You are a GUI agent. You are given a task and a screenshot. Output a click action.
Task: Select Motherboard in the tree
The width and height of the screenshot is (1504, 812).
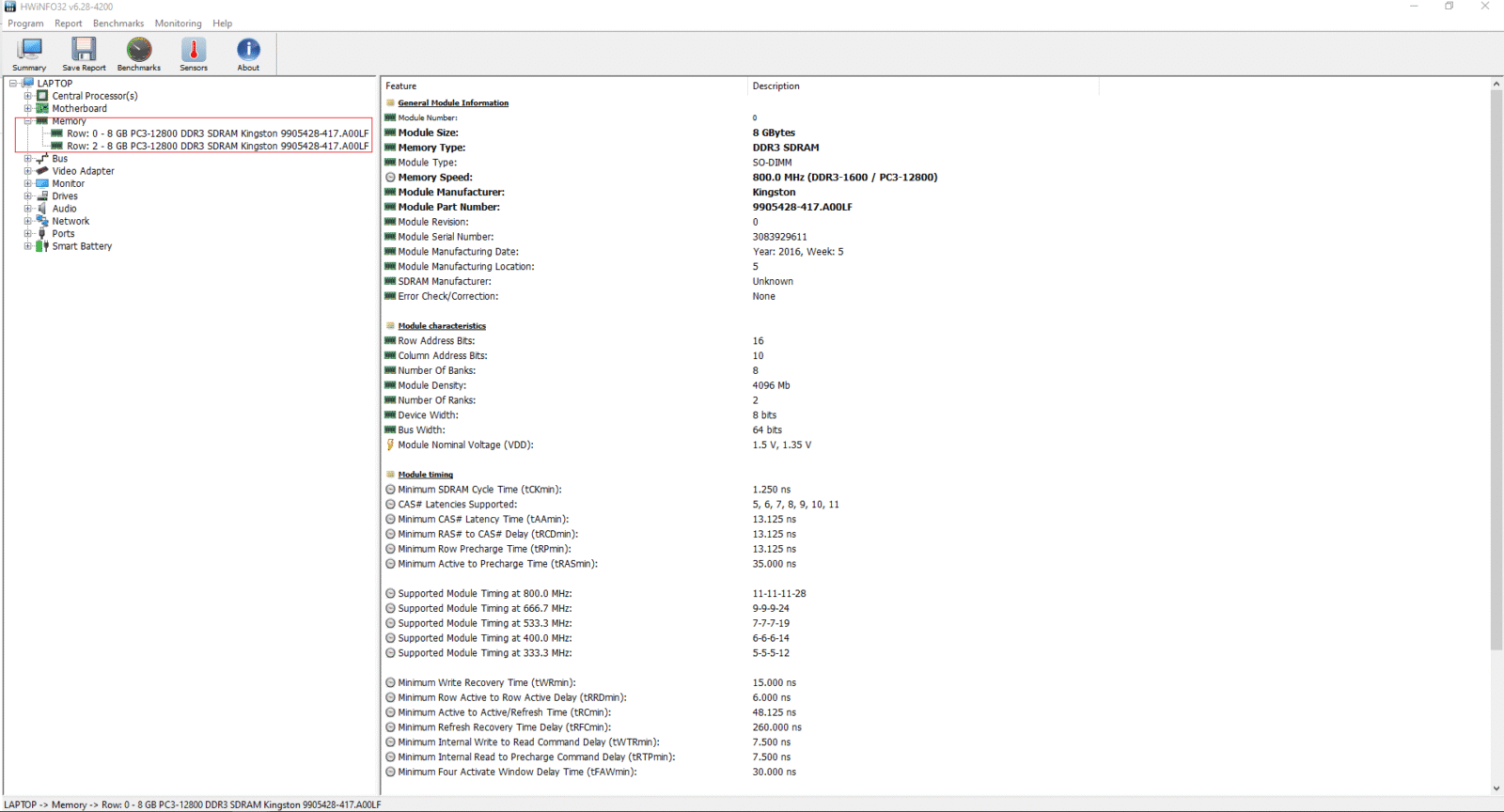point(79,108)
